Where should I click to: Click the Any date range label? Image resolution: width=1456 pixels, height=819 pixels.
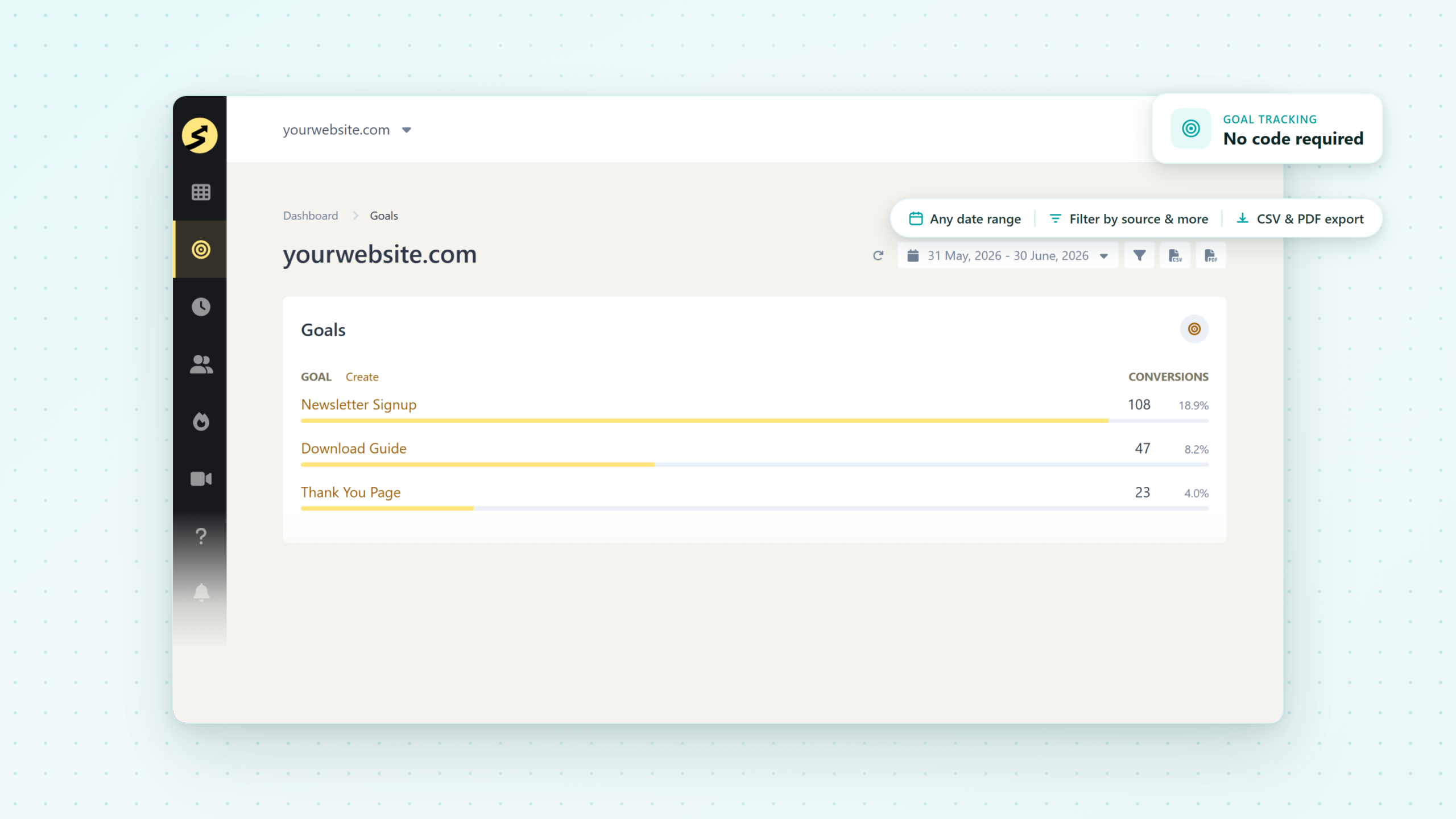pos(975,219)
